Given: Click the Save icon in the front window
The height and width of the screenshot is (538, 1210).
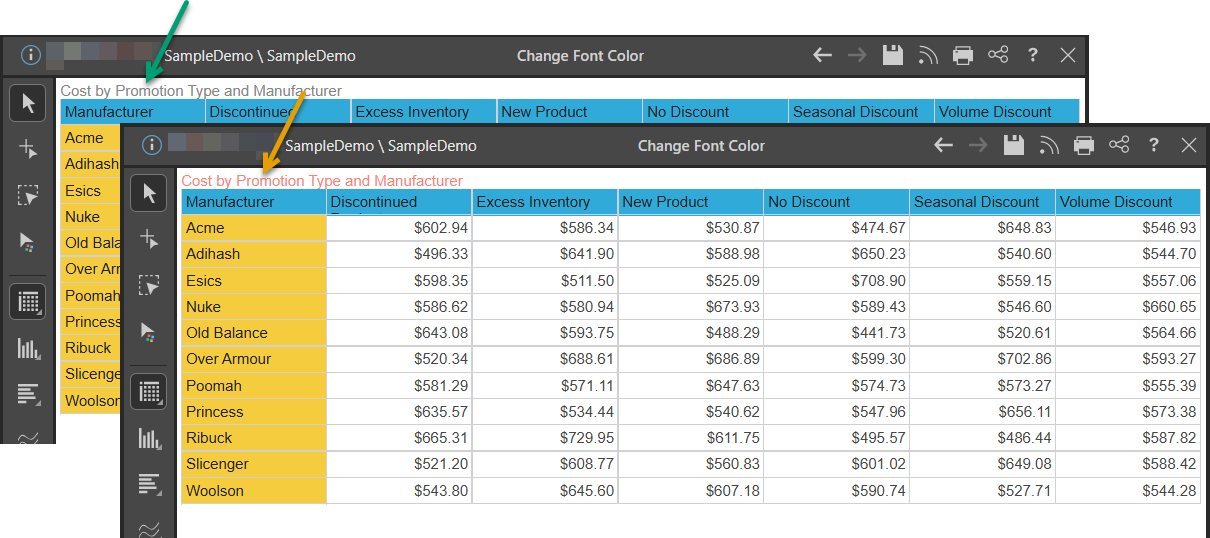Looking at the screenshot, I should click(x=1014, y=146).
